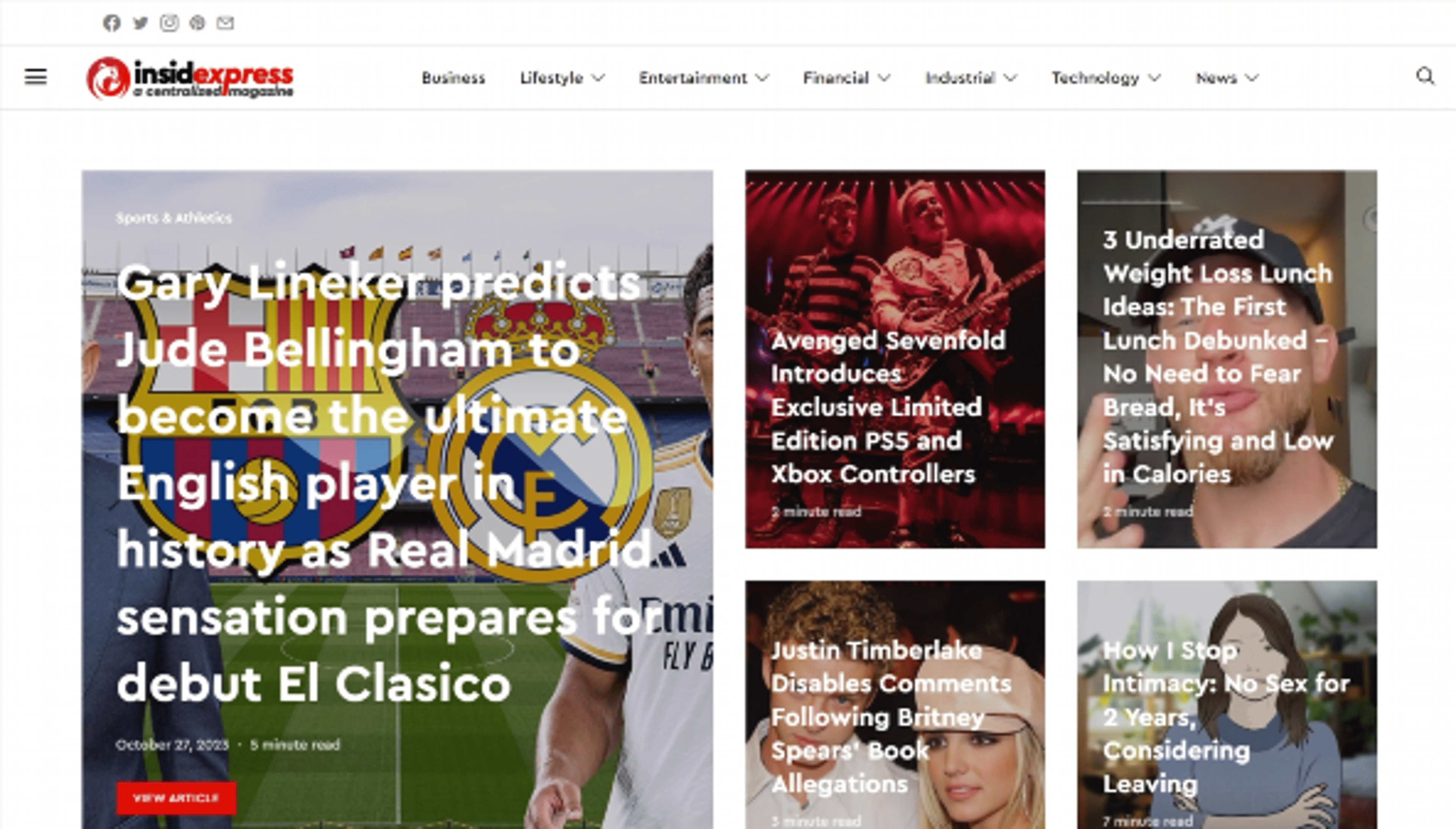Expand the Lifestyle dropdown menu
The width and height of the screenshot is (1456, 829).
pyautogui.click(x=562, y=77)
